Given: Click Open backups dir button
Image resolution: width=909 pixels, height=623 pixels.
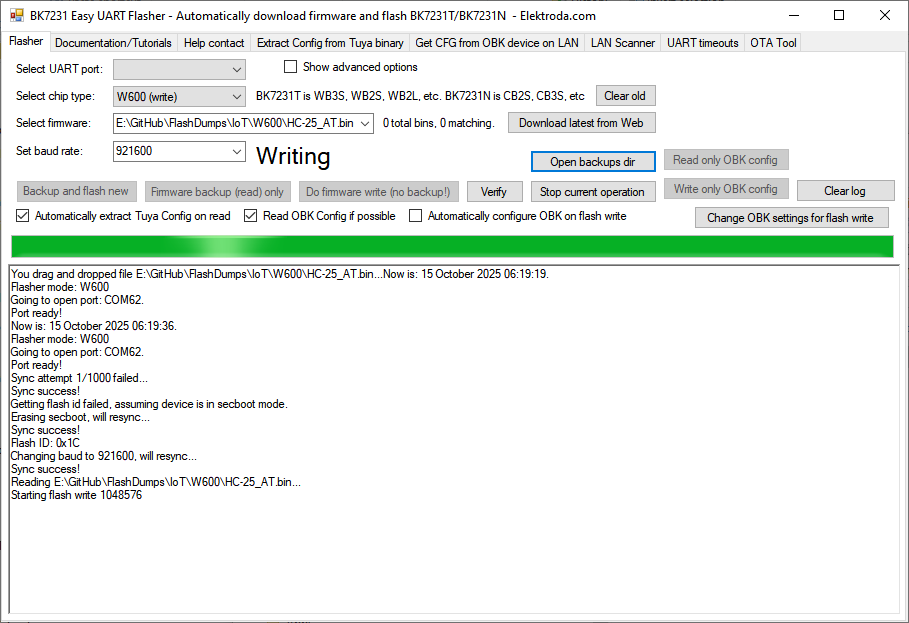Looking at the screenshot, I should (x=593, y=162).
